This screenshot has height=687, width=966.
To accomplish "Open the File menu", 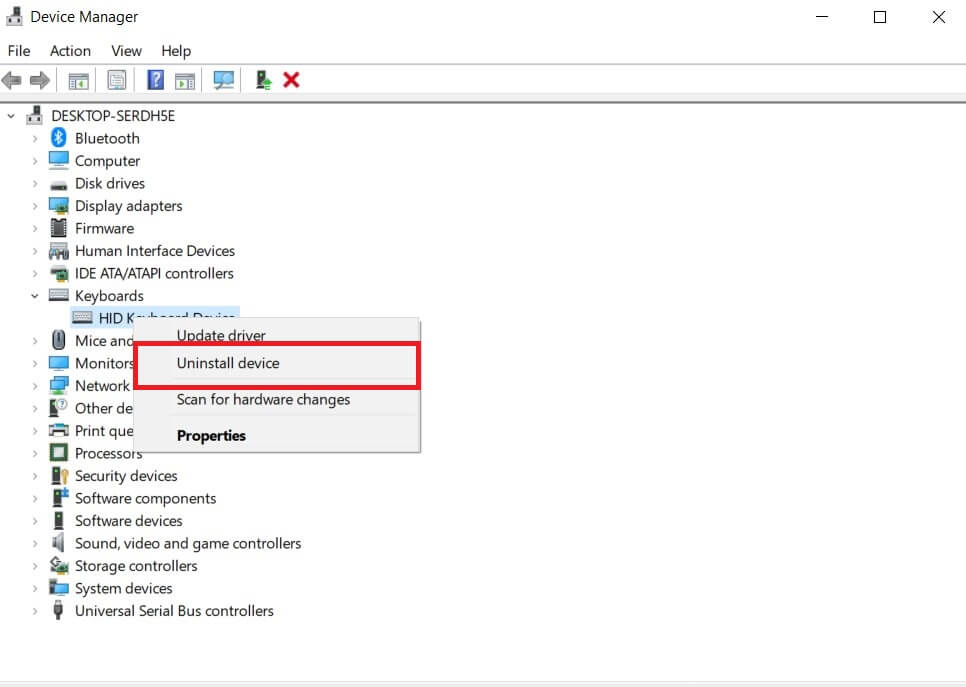I will [x=18, y=51].
